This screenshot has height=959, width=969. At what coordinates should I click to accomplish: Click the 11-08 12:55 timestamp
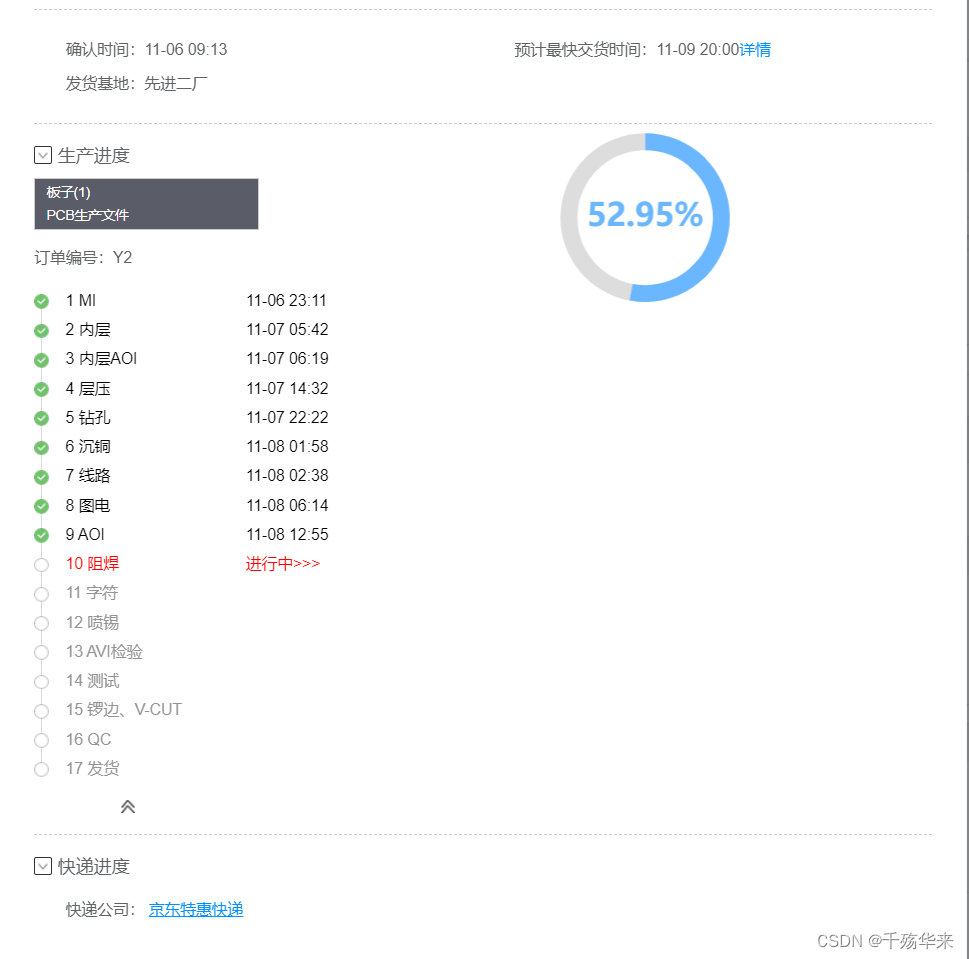coord(287,534)
